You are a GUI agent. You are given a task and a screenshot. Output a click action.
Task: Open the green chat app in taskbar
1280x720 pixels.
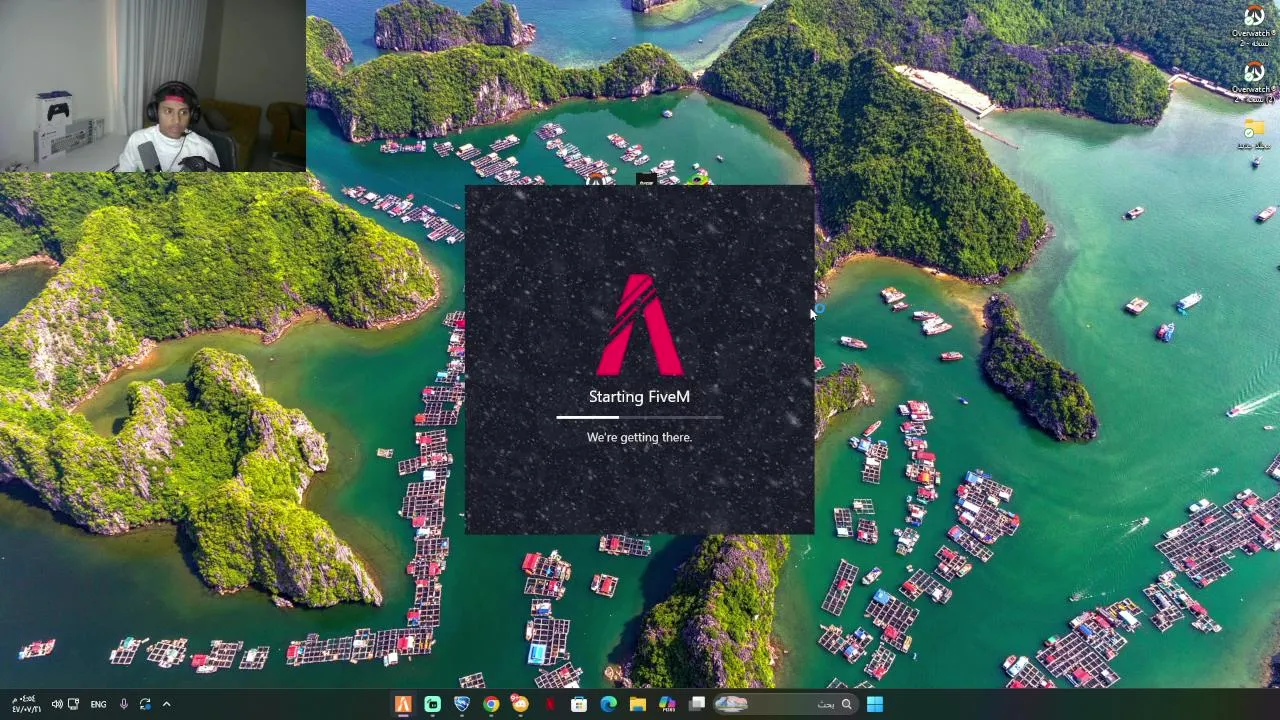pyautogui.click(x=432, y=704)
